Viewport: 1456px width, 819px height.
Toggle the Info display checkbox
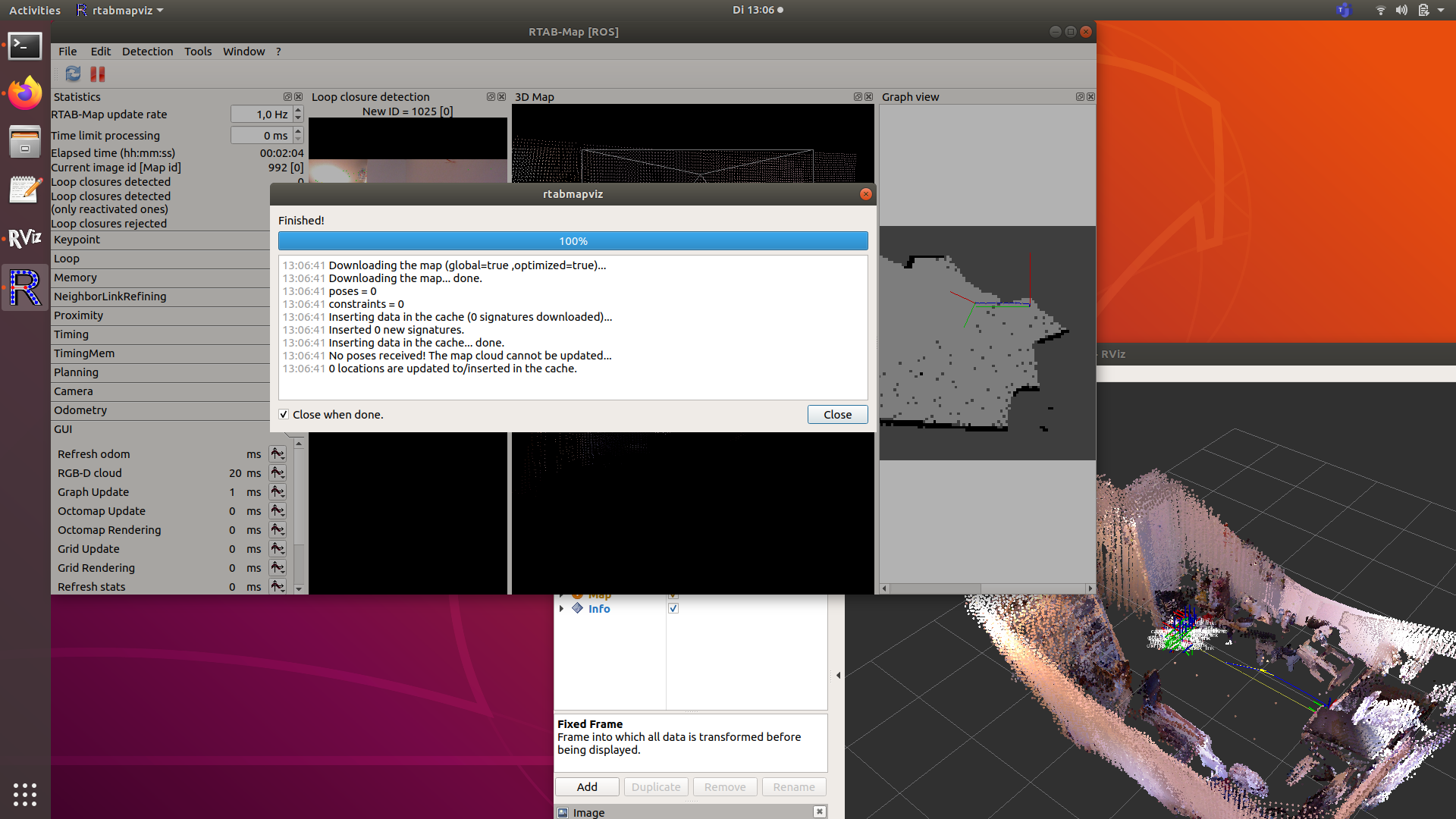(x=673, y=609)
